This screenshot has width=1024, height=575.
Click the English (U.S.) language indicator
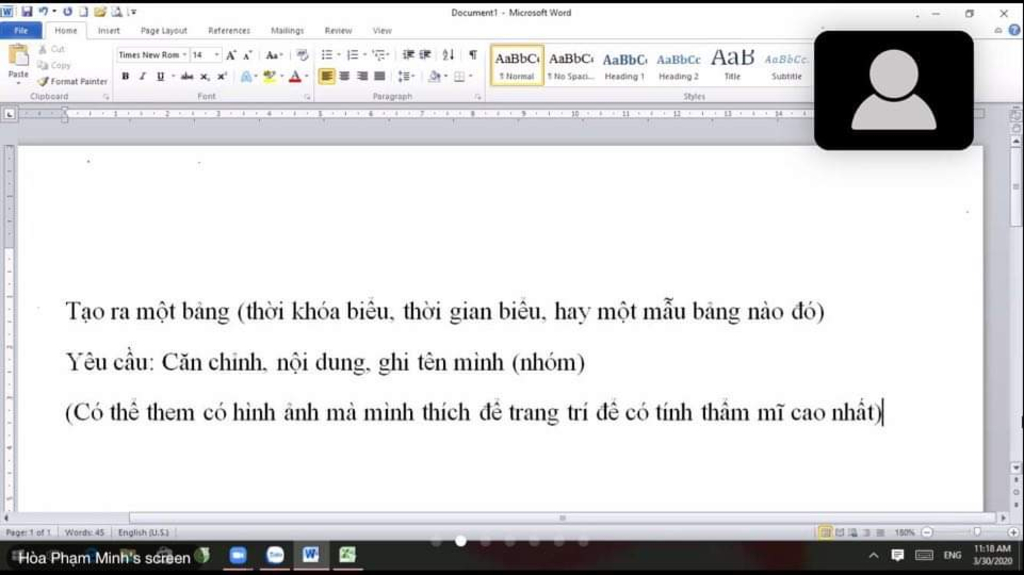pyautogui.click(x=143, y=533)
